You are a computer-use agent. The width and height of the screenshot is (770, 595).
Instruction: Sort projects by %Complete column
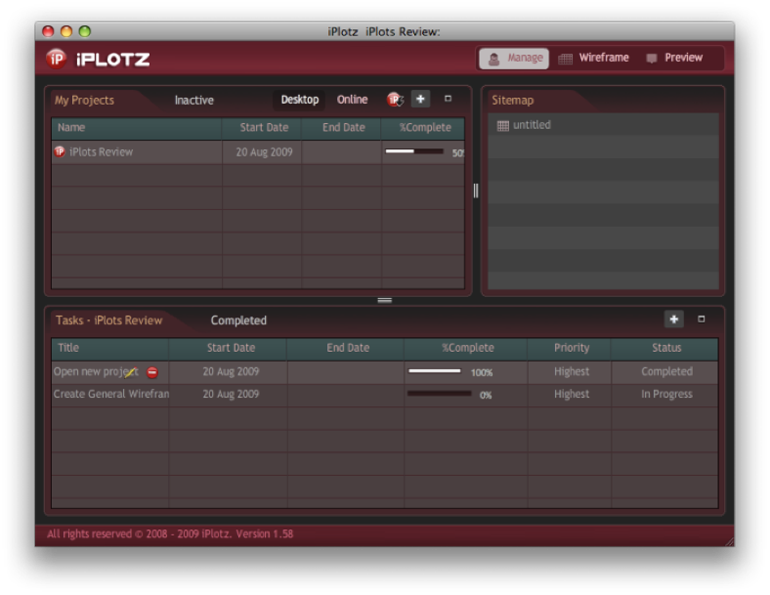click(423, 128)
